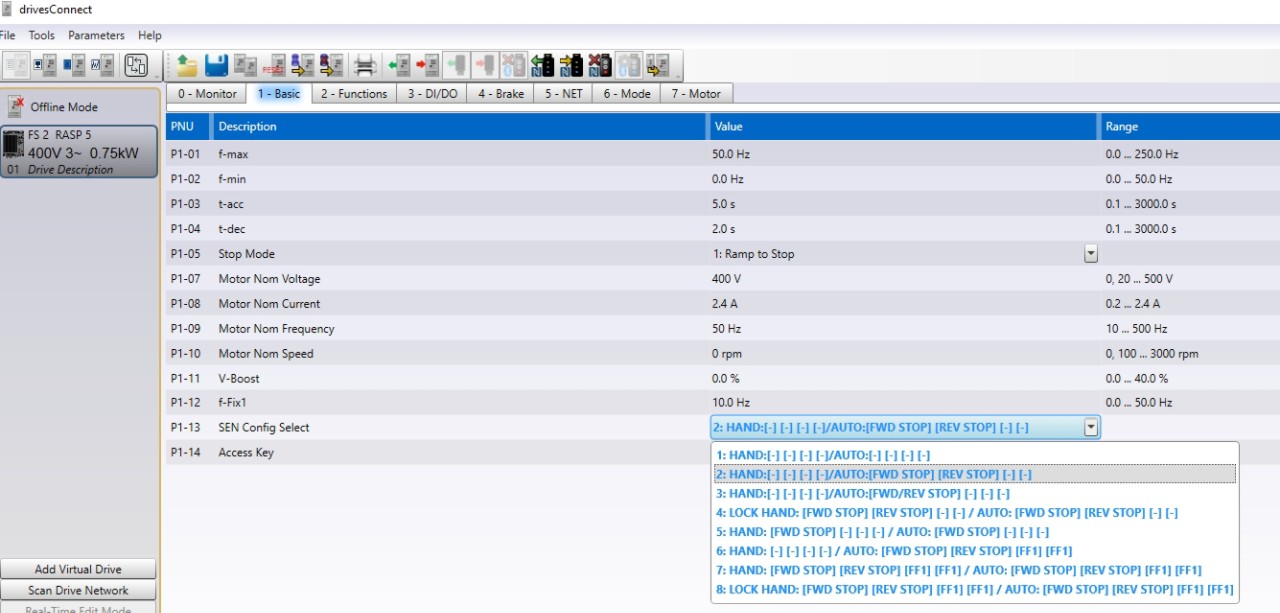Click the printer icon in toolbar
The height and width of the screenshot is (613, 1280).
(365, 66)
